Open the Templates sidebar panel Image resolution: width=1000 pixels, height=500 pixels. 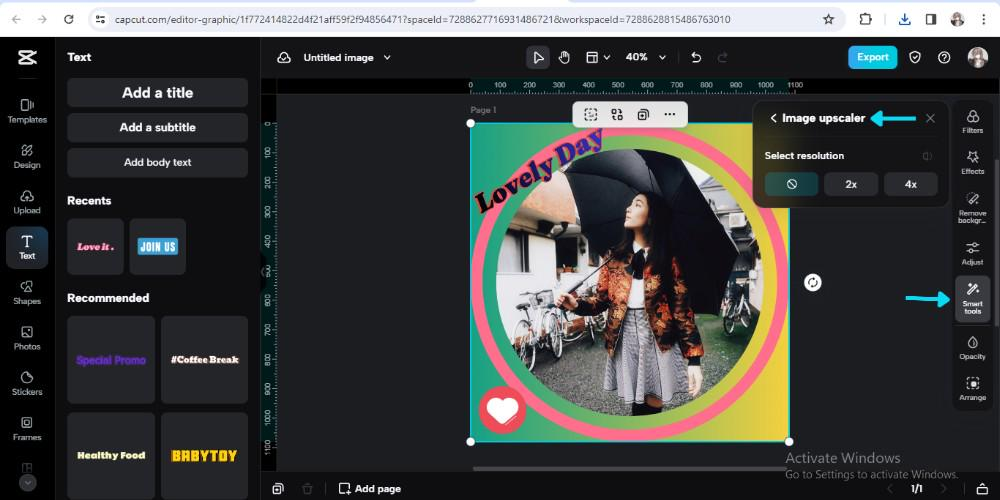pos(27,111)
